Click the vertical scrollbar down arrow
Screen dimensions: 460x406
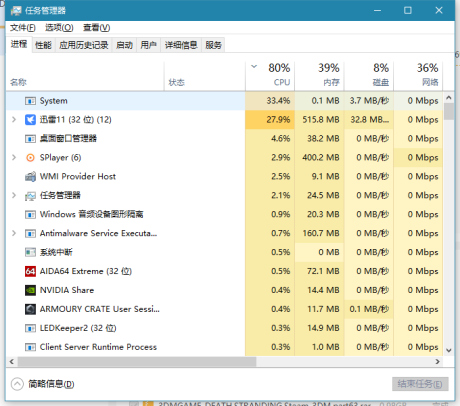(x=449, y=350)
